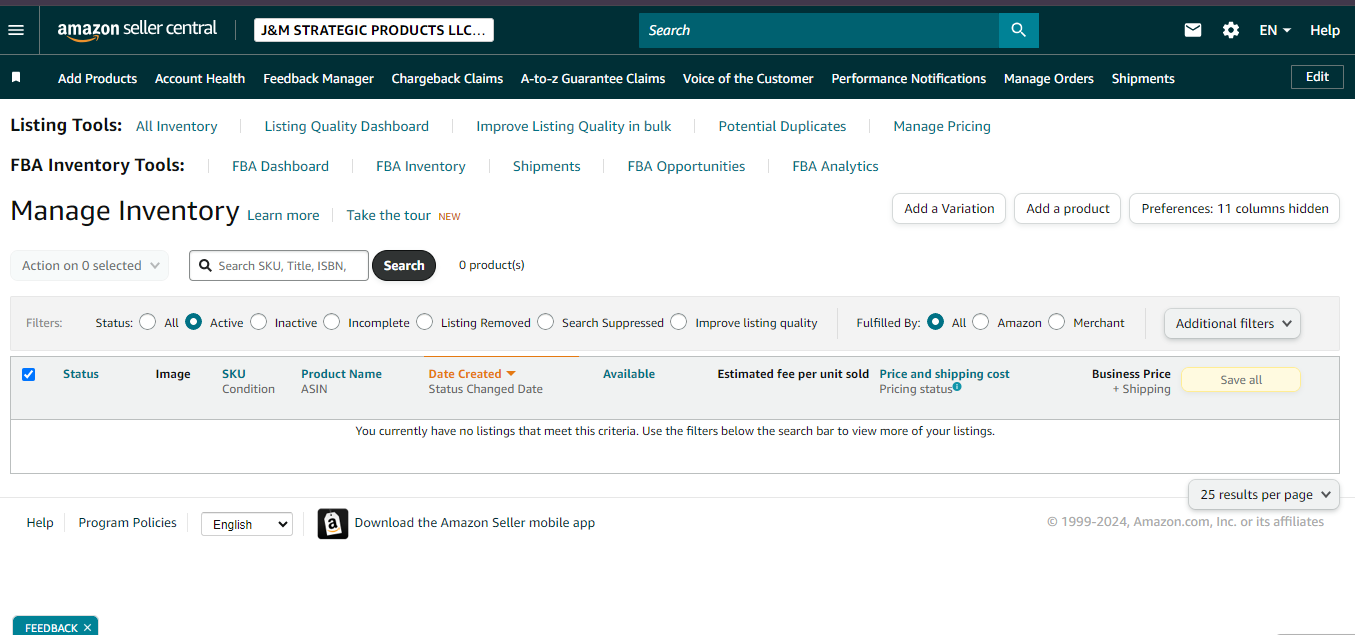Click Add a Variation button
The height and width of the screenshot is (635, 1355).
949,209
